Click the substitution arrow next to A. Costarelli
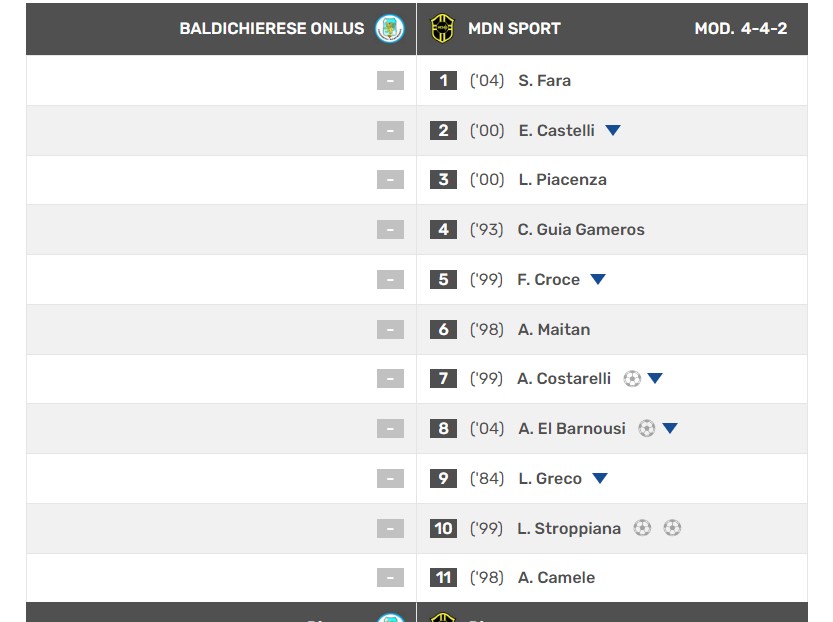The image size is (833, 622). click(655, 379)
